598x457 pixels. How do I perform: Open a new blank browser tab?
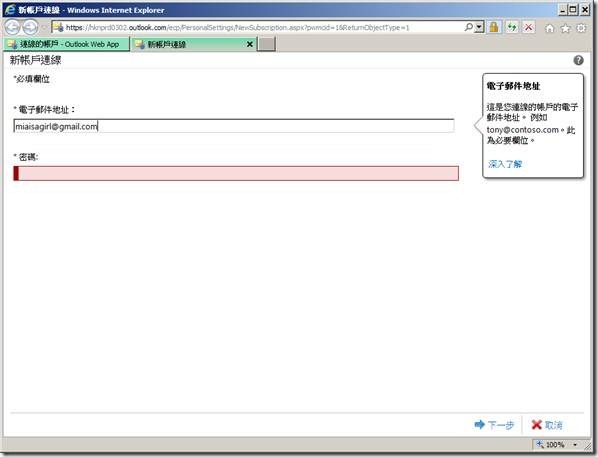[x=267, y=44]
